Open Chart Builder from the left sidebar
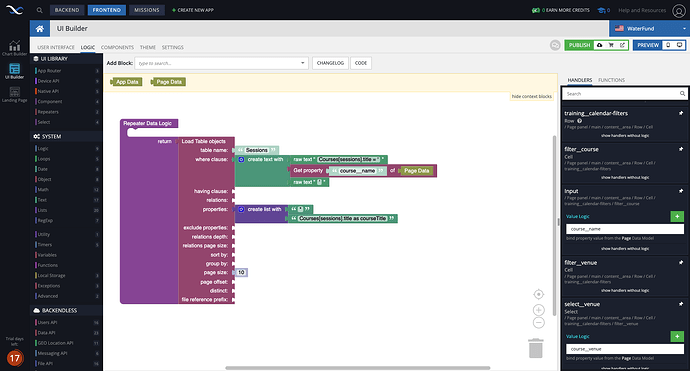The width and height of the screenshot is (690, 371). point(15,48)
